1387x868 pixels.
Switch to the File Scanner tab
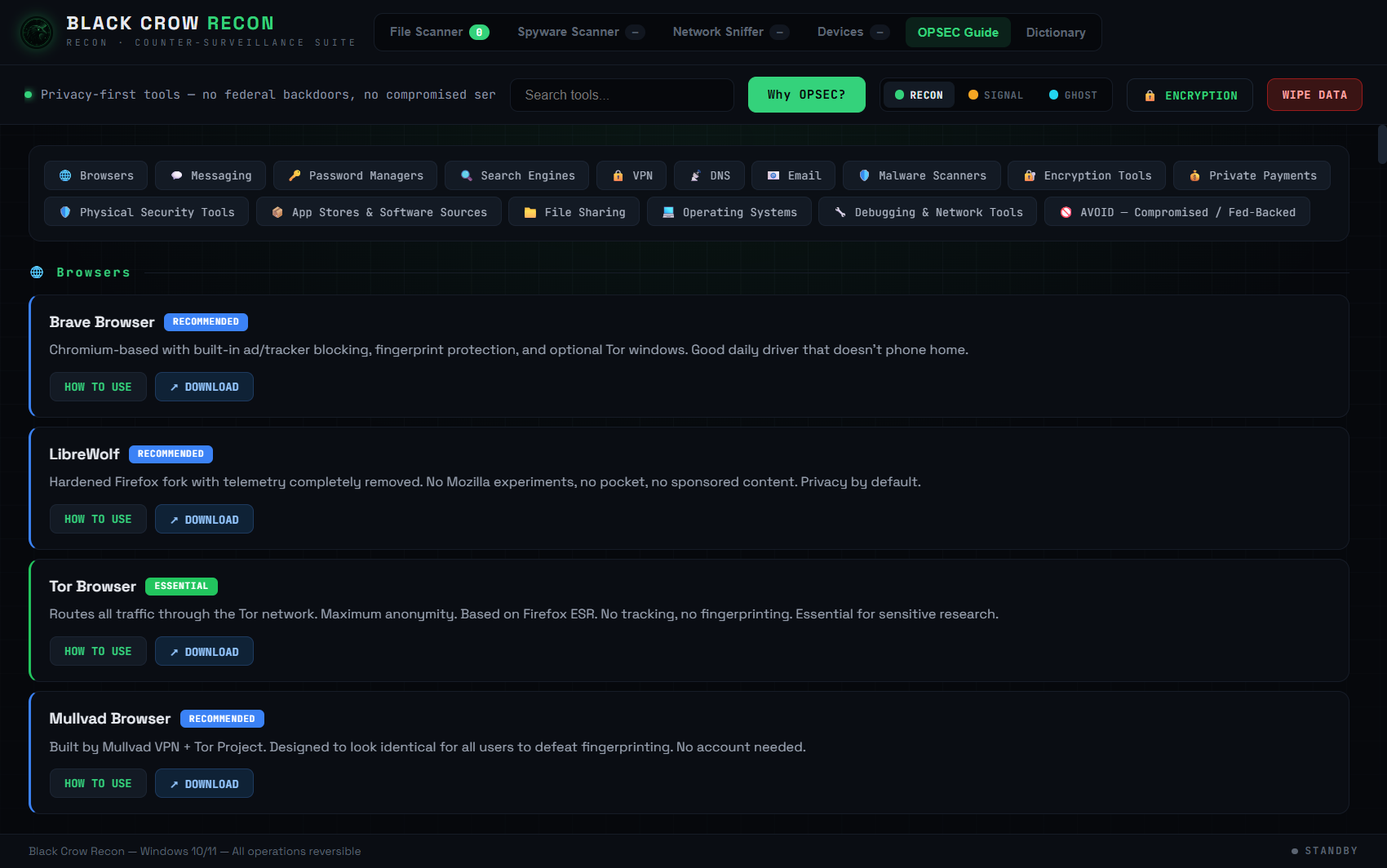tap(439, 32)
